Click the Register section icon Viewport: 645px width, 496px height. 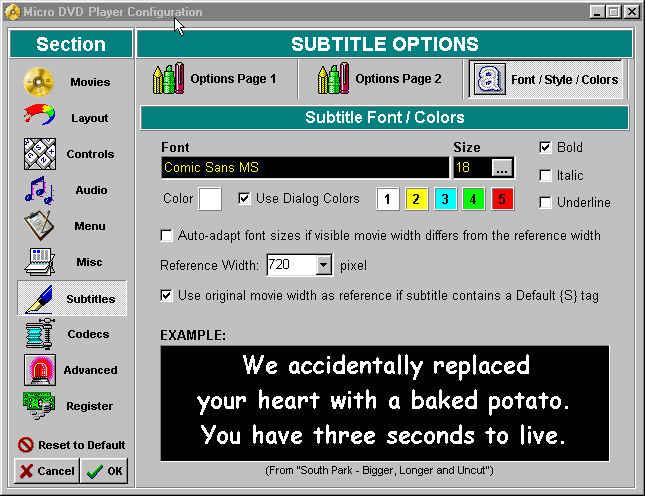tap(39, 406)
